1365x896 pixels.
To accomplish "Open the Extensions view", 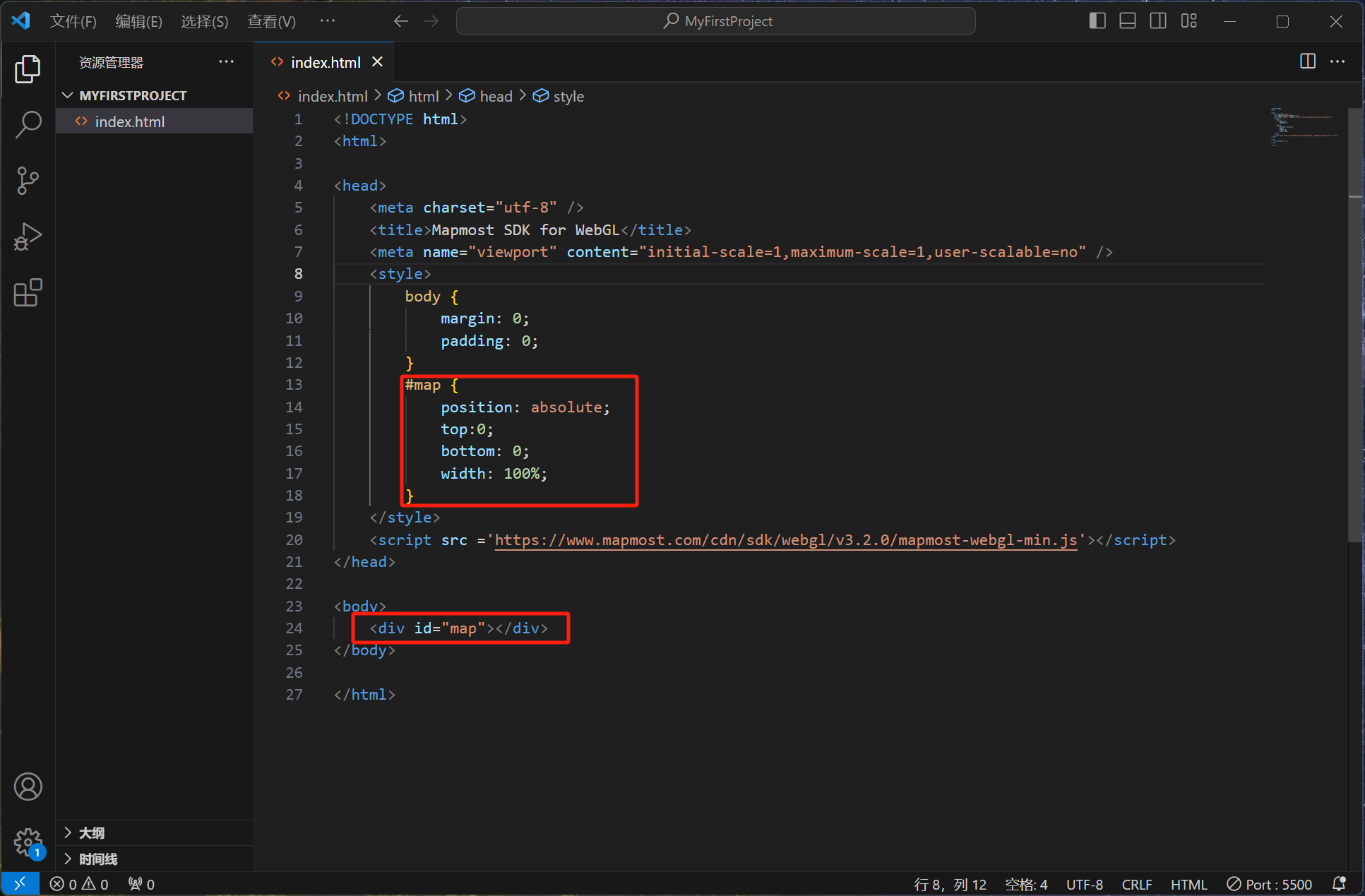I will click(28, 292).
